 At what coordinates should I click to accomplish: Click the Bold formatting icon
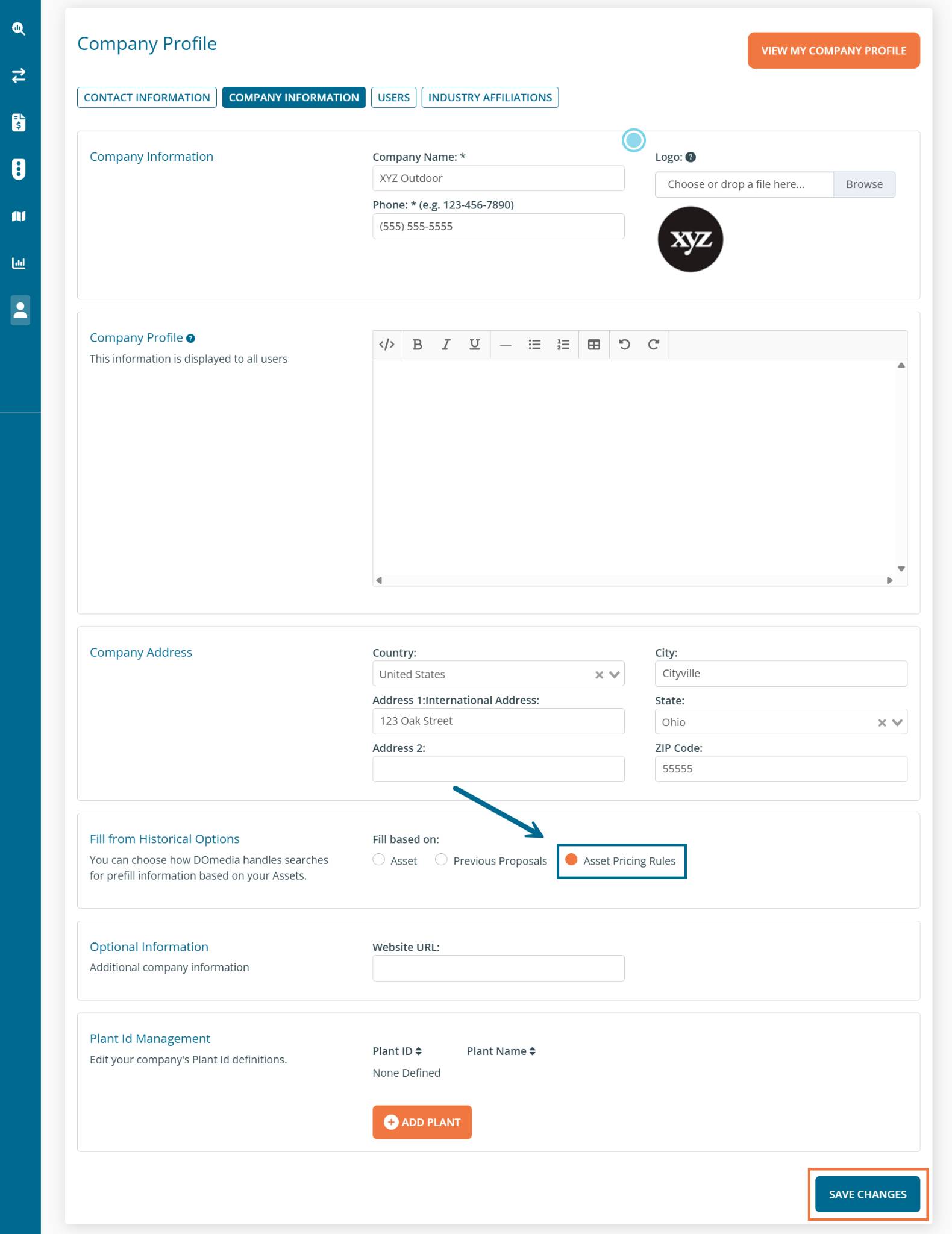[x=417, y=344]
